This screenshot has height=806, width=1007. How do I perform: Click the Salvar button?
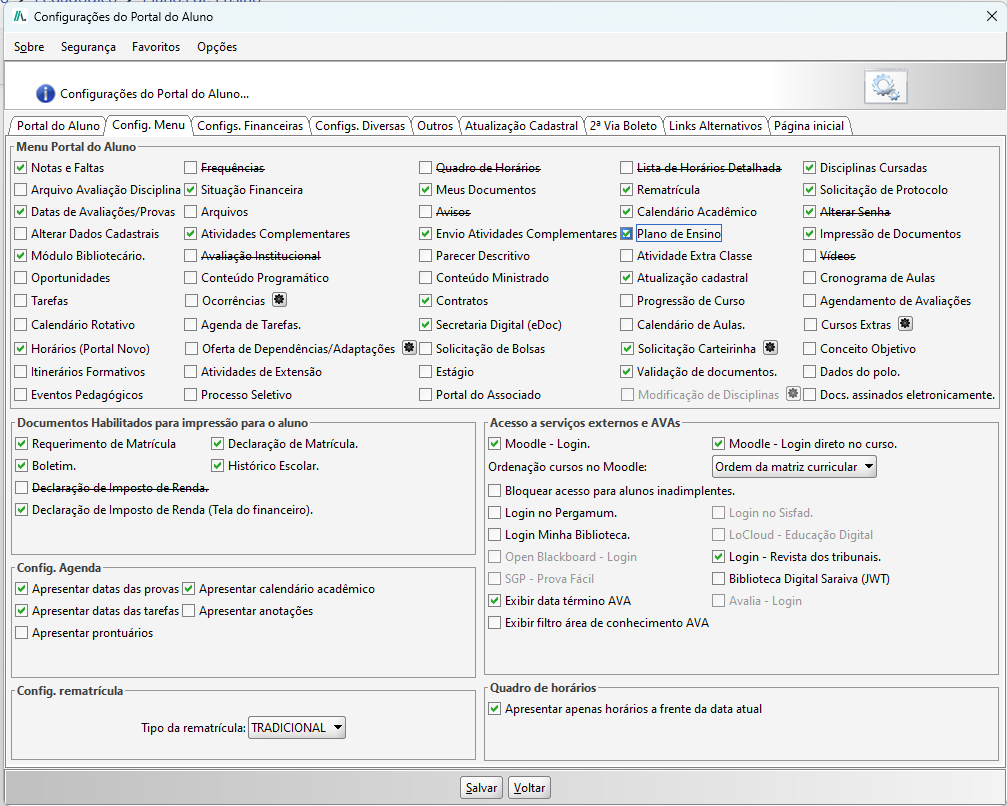pos(482,787)
